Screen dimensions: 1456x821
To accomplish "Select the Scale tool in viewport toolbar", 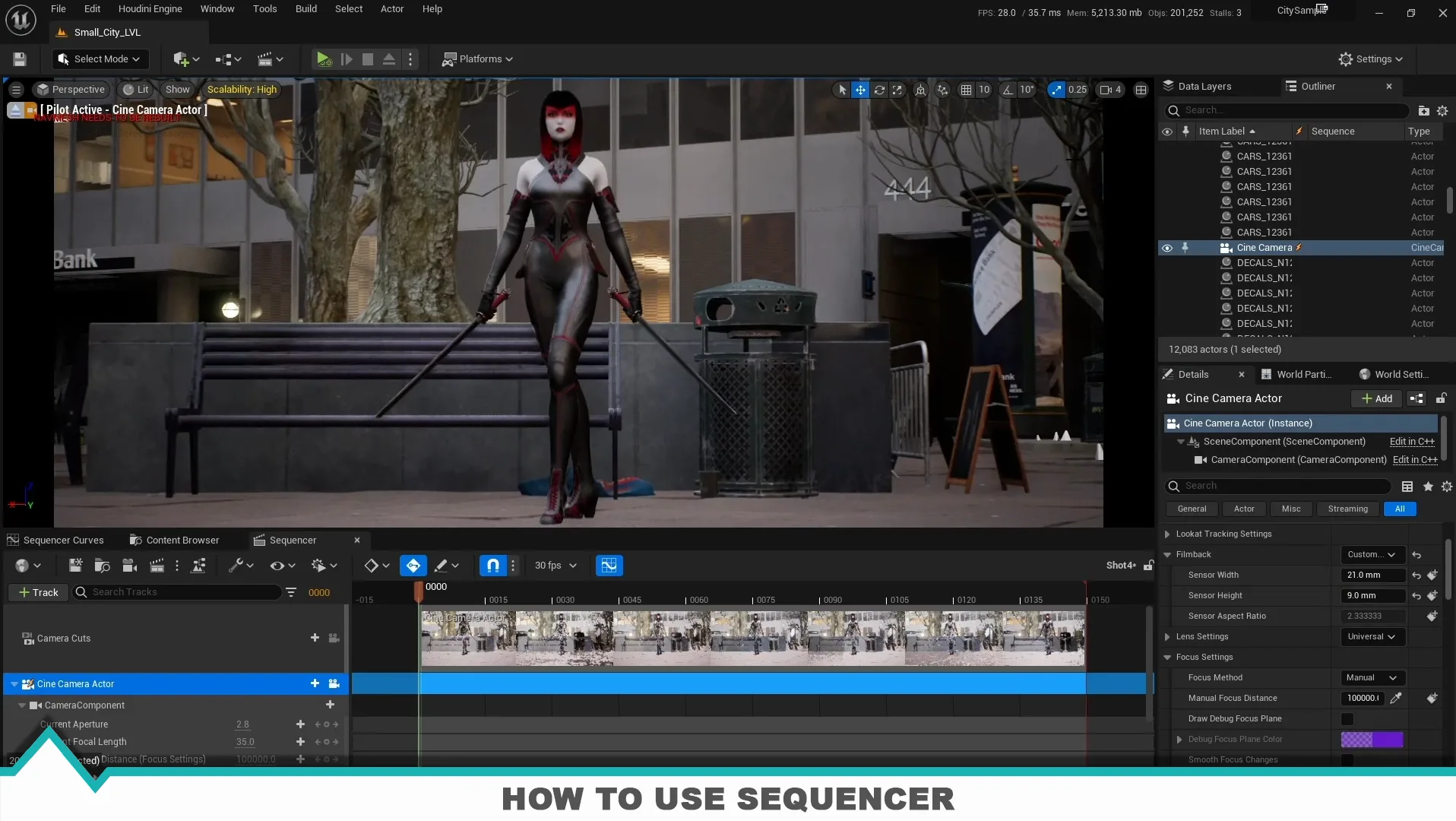I will [899, 90].
